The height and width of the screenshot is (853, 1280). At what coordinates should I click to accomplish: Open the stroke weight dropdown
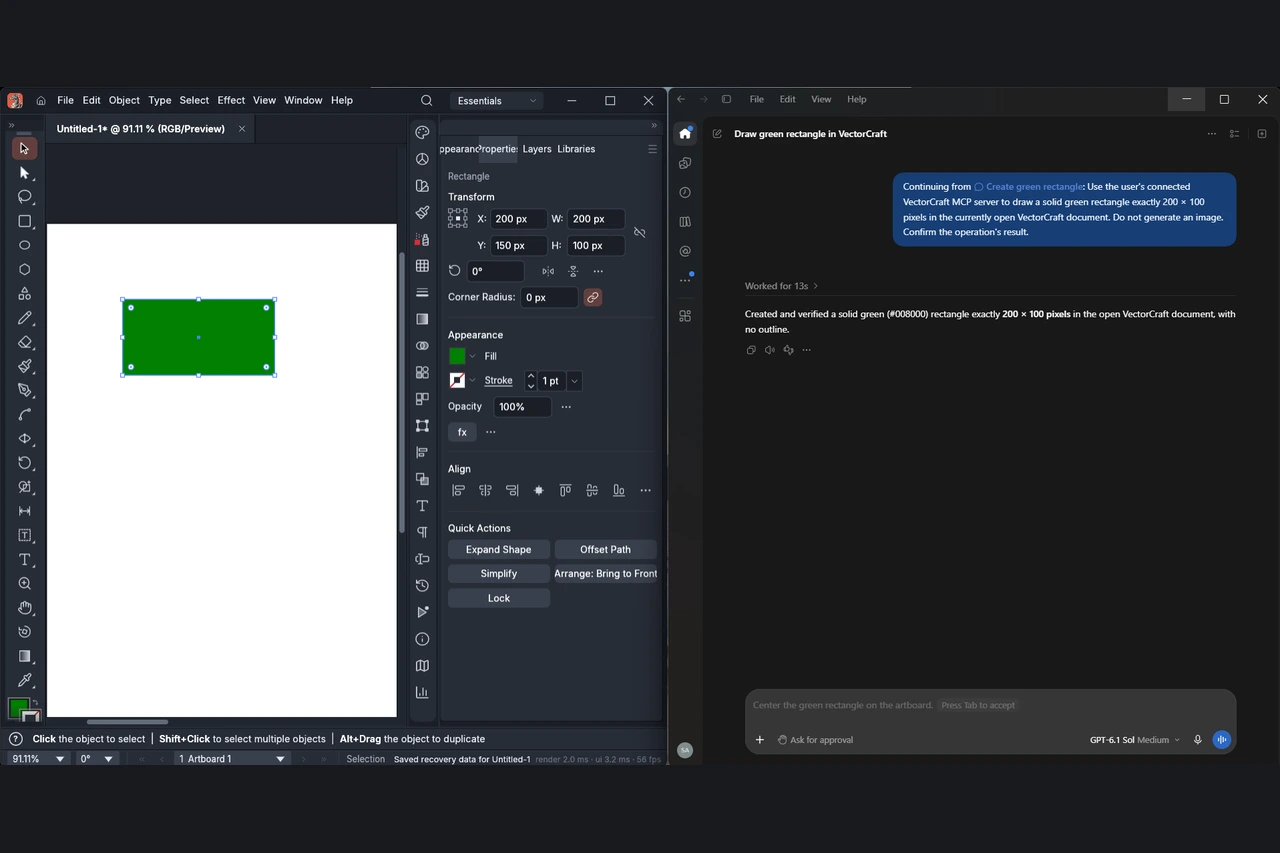(574, 381)
